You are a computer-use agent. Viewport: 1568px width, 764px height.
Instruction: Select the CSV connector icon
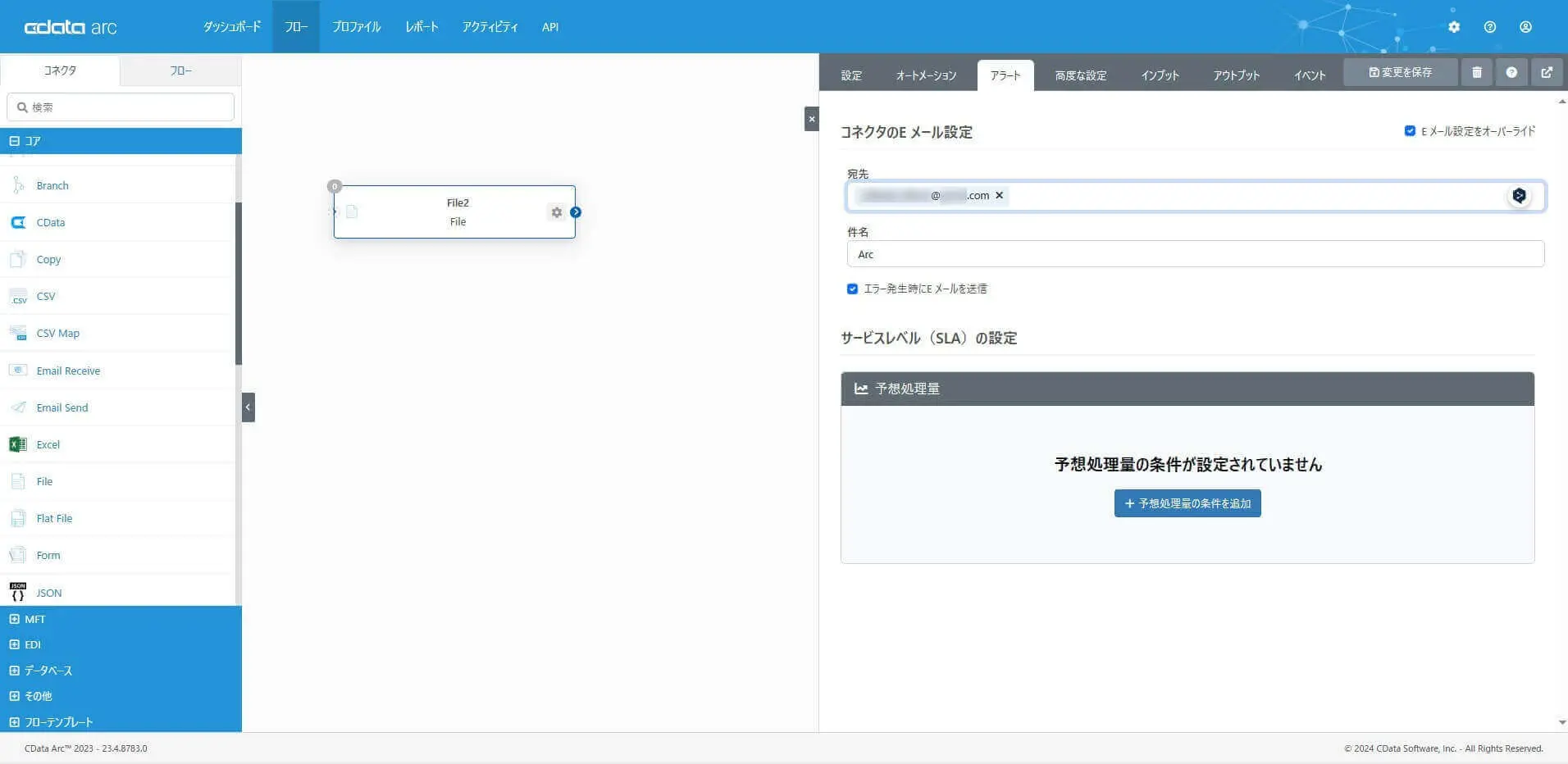tap(18, 296)
